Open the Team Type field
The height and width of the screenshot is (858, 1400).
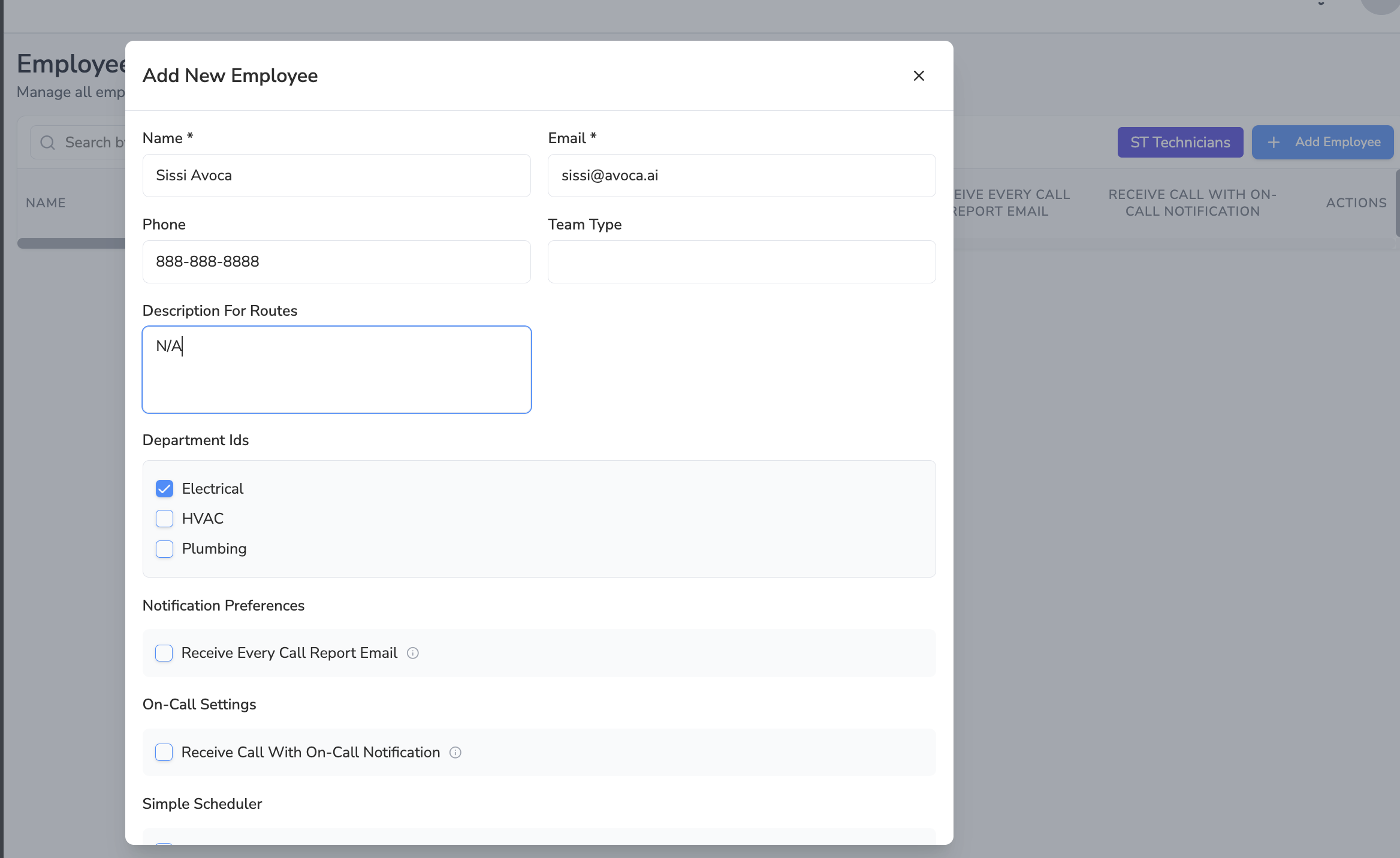[x=741, y=262]
